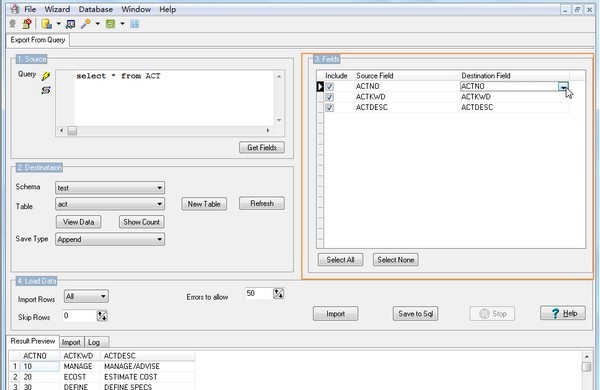
Task: Click the ACTDESC destination field cell
Action: pyautogui.click(x=514, y=108)
